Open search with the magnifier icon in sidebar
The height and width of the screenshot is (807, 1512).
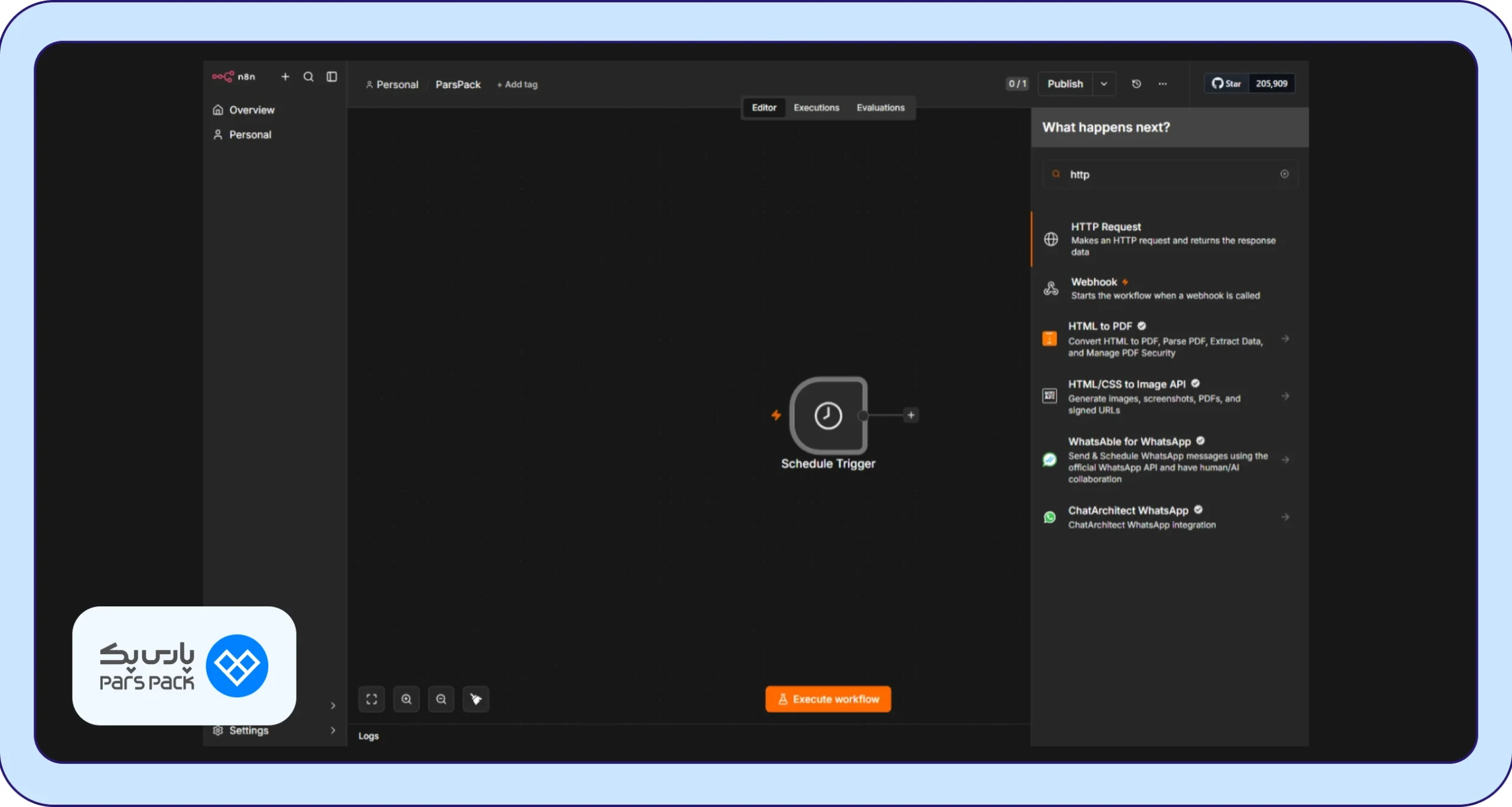[308, 77]
